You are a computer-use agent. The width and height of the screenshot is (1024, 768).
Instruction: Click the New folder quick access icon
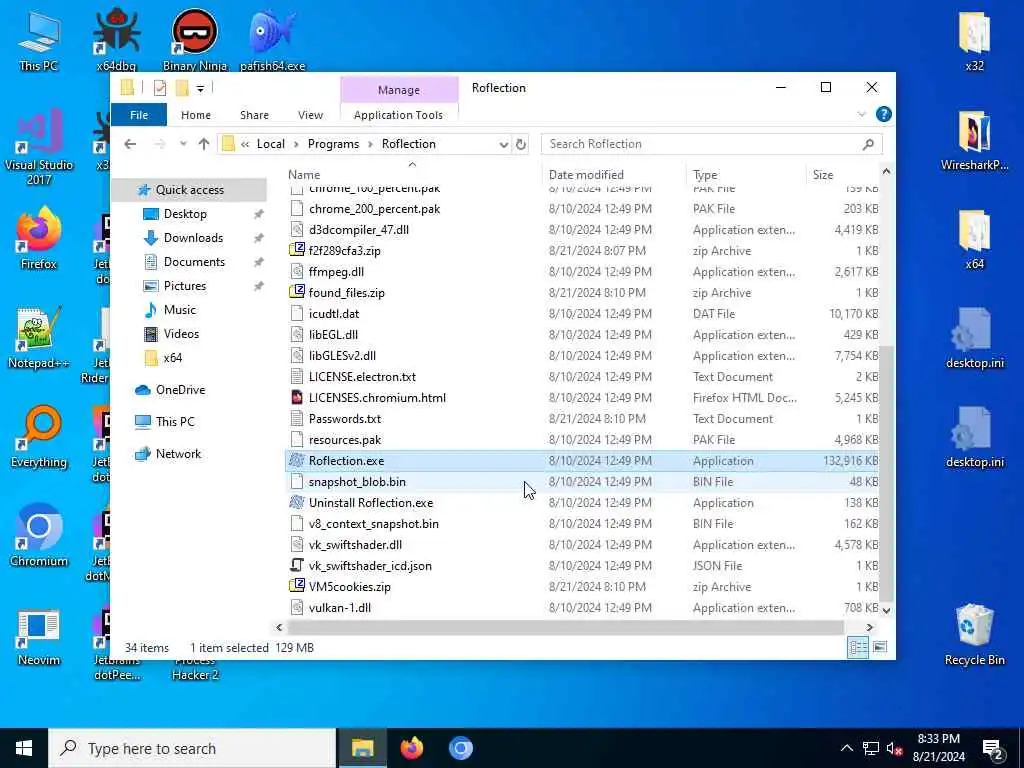pos(182,88)
